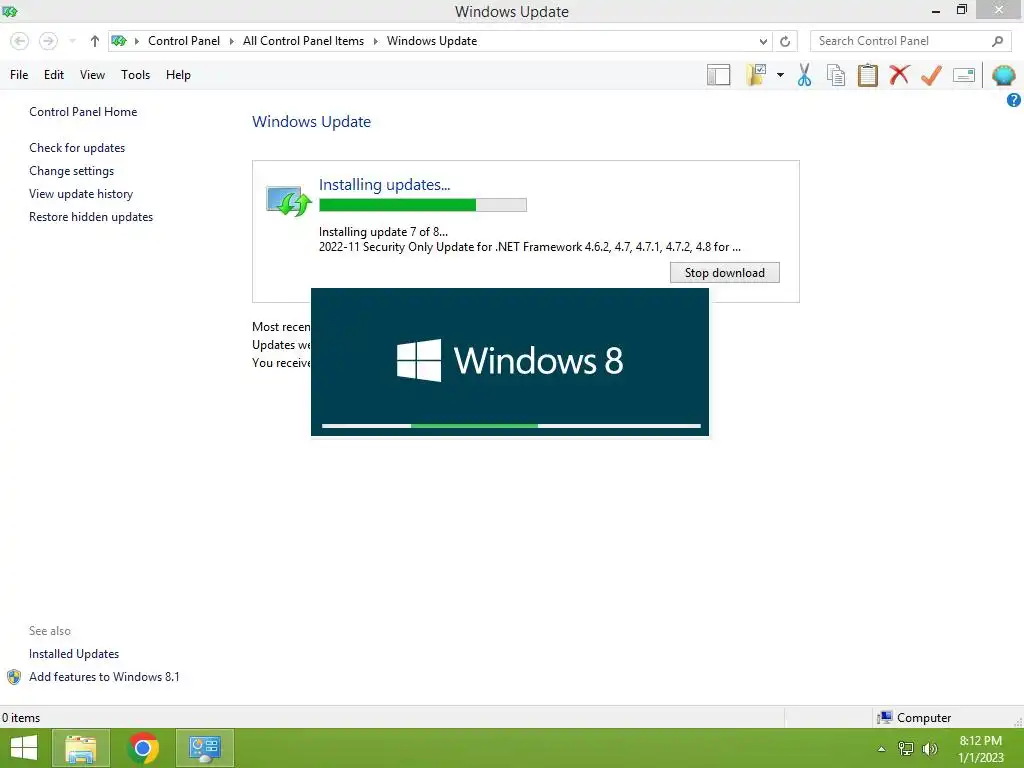Viewport: 1024px width, 768px height.
Task: Open Change settings link
Action: [71, 171]
